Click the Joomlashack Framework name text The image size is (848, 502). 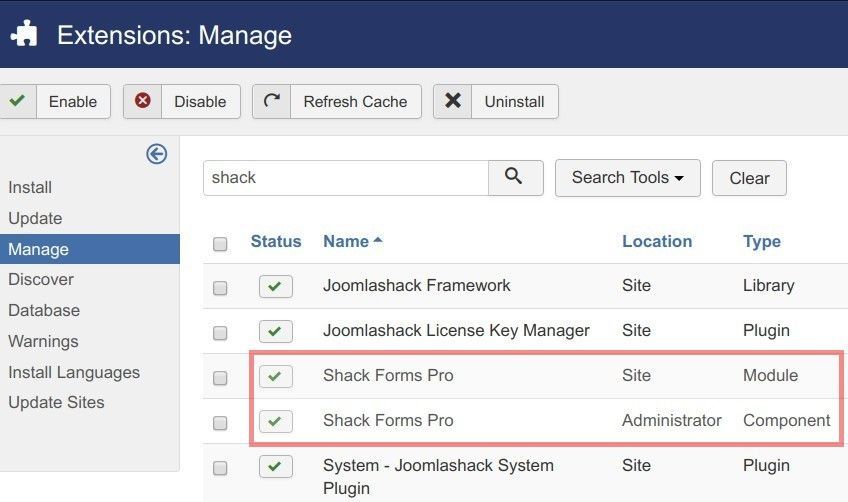click(x=416, y=286)
